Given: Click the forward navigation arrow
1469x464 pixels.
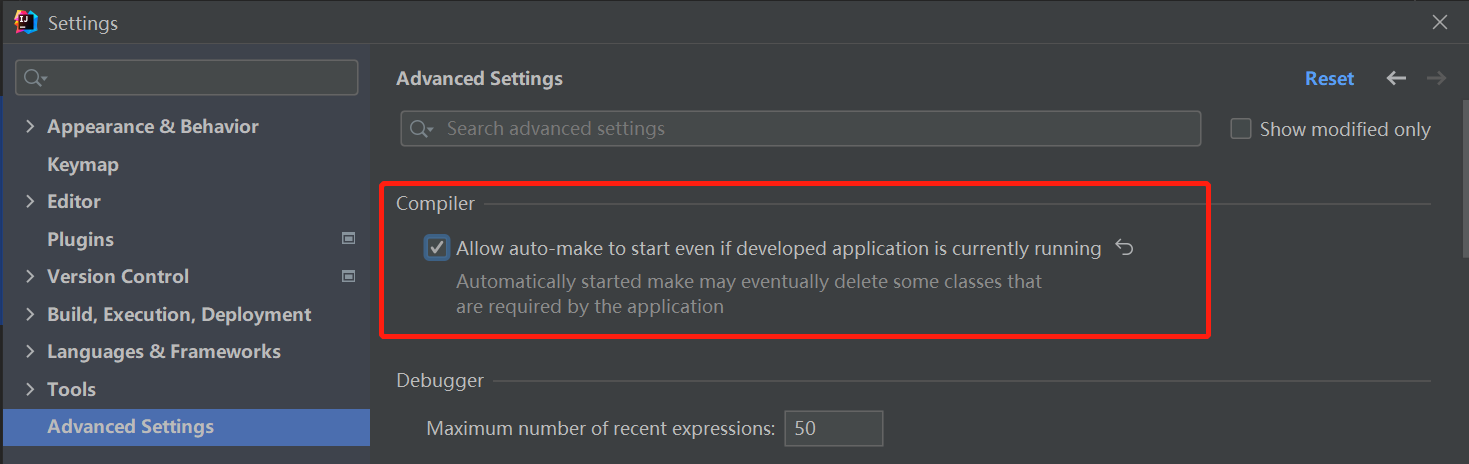Looking at the screenshot, I should pos(1436,78).
